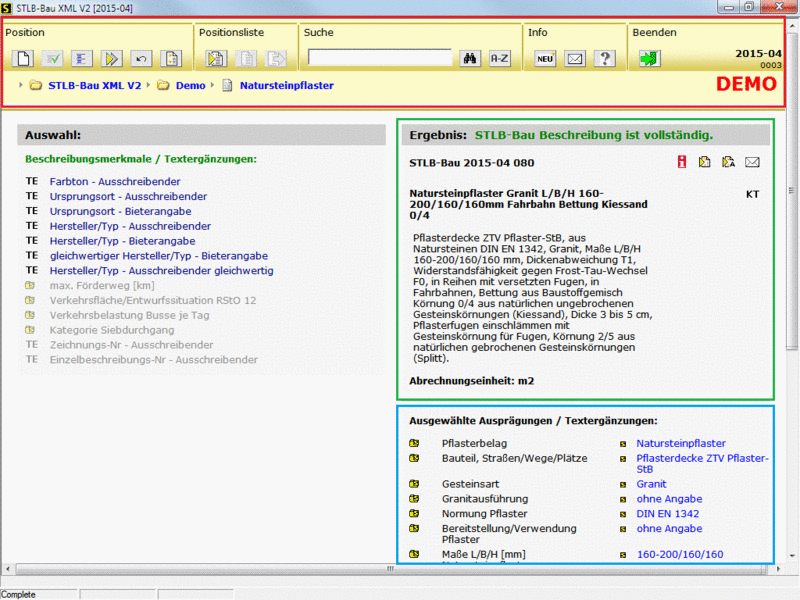Click the STLB-Bau 2015-04 080 heading
The image size is (800, 600).
click(x=471, y=163)
